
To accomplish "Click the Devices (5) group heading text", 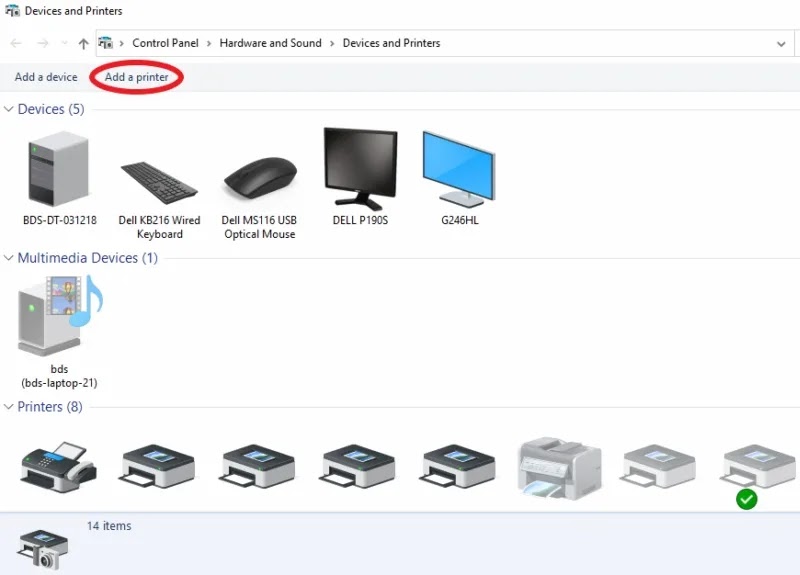I will 51,109.
